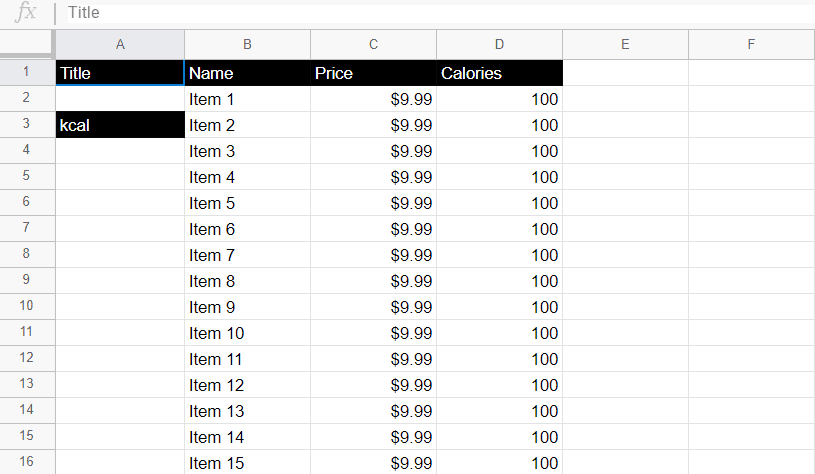815x474 pixels.
Task: Click the 100 calories value for Item 7
Action: click(499, 255)
